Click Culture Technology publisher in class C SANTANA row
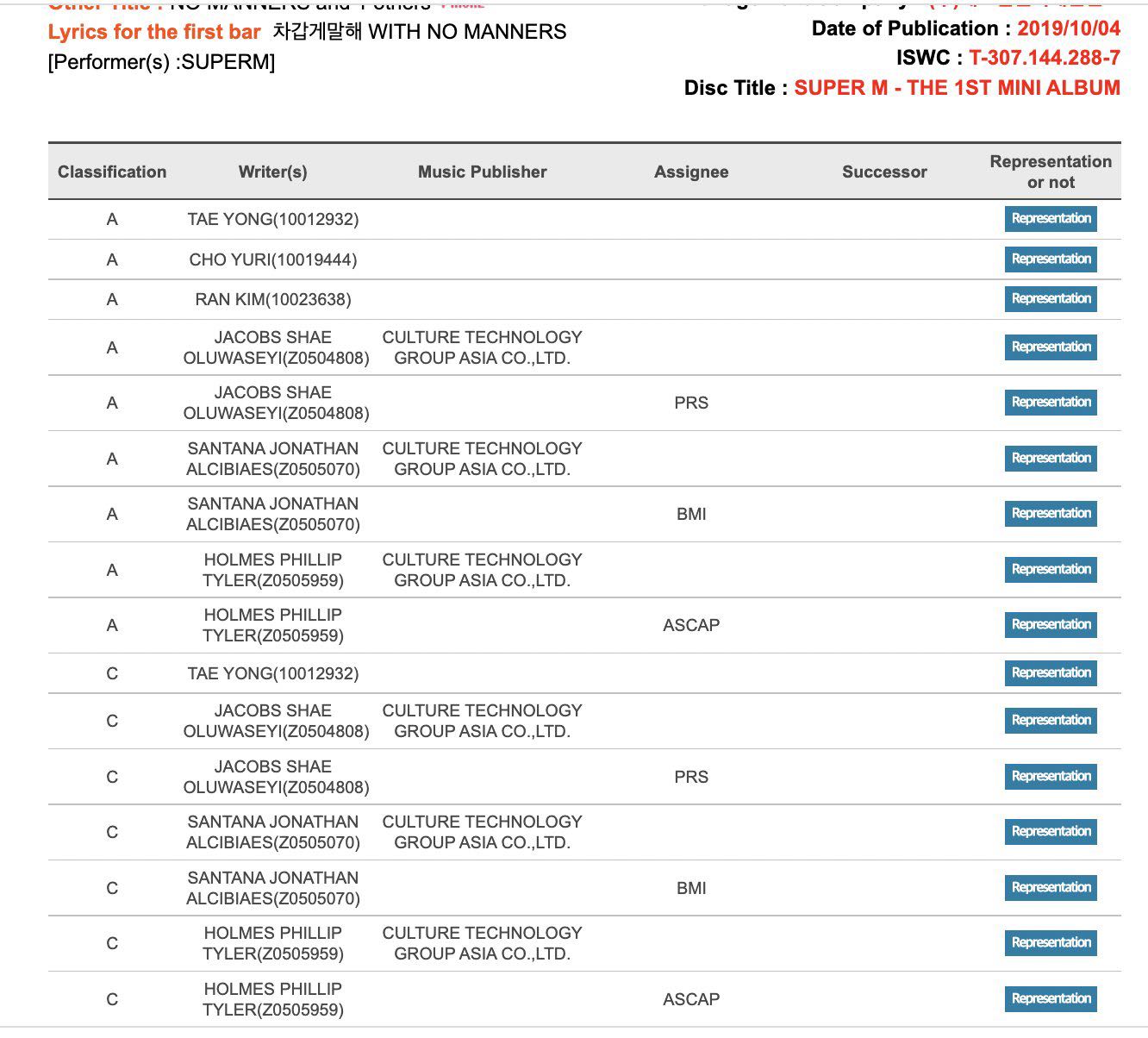Image resolution: width=1148 pixels, height=1038 pixels. click(482, 832)
